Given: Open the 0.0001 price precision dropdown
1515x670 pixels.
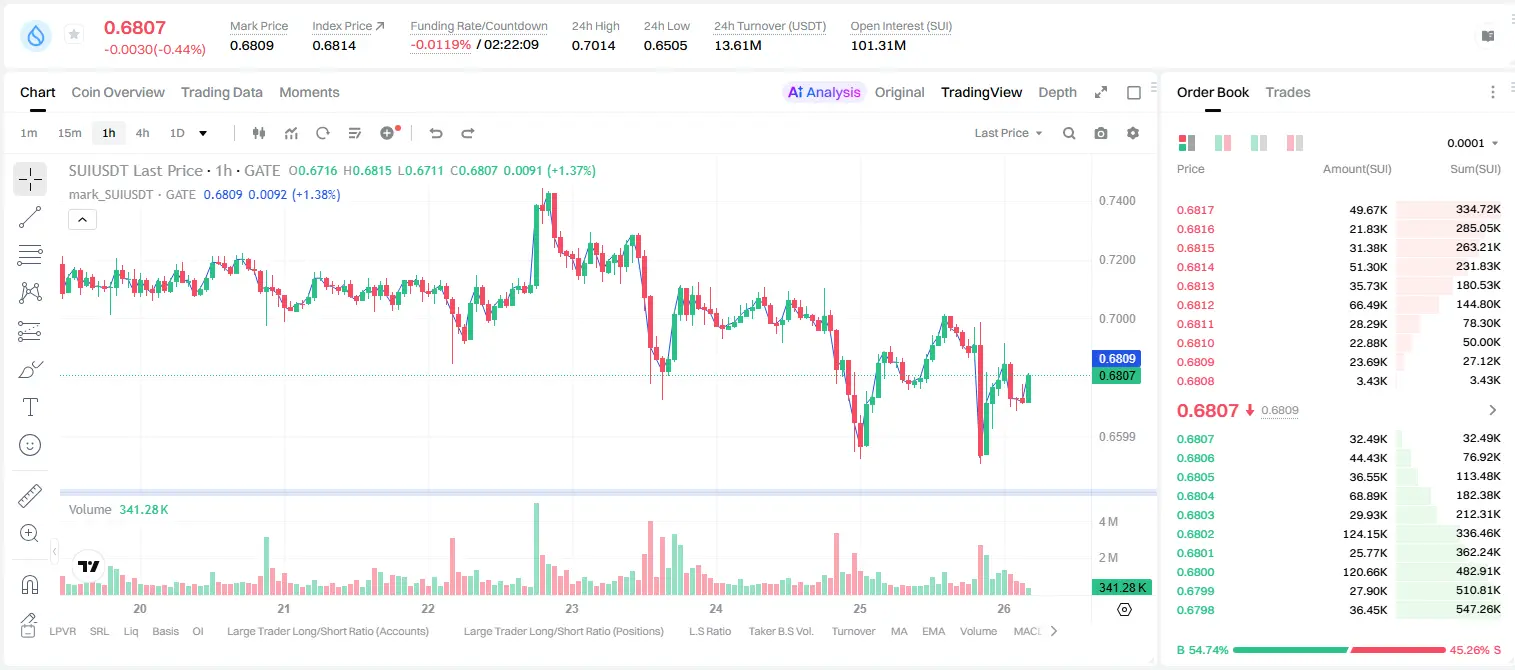Looking at the screenshot, I should (1473, 143).
